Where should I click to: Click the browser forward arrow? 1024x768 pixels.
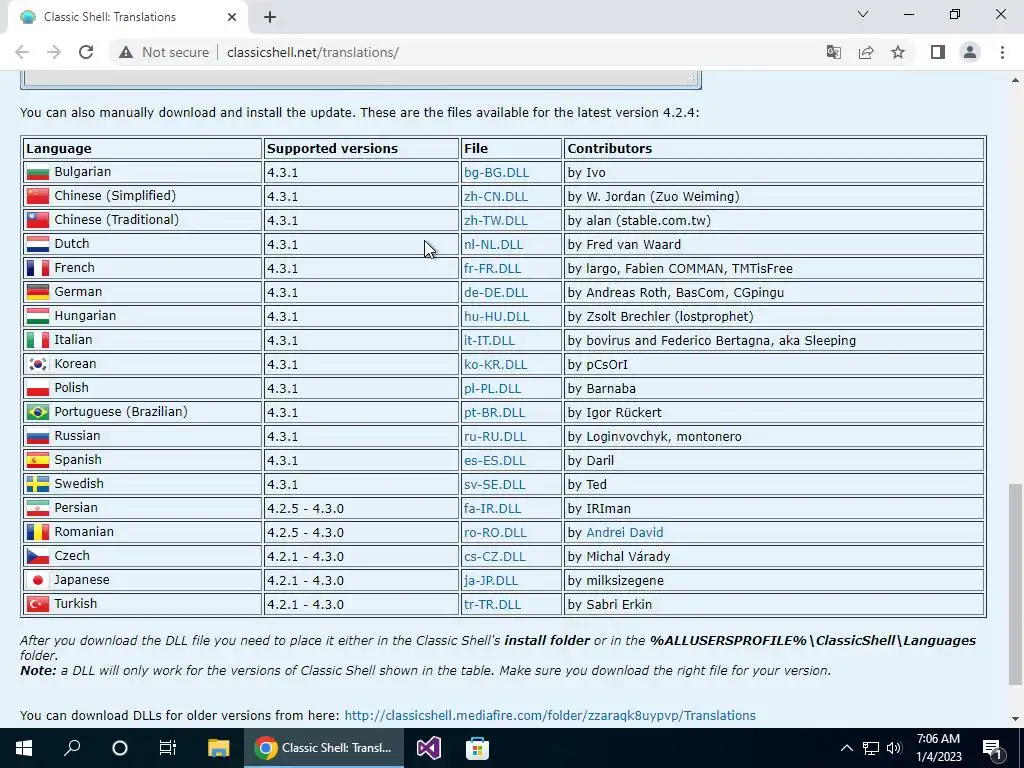pyautogui.click(x=54, y=52)
